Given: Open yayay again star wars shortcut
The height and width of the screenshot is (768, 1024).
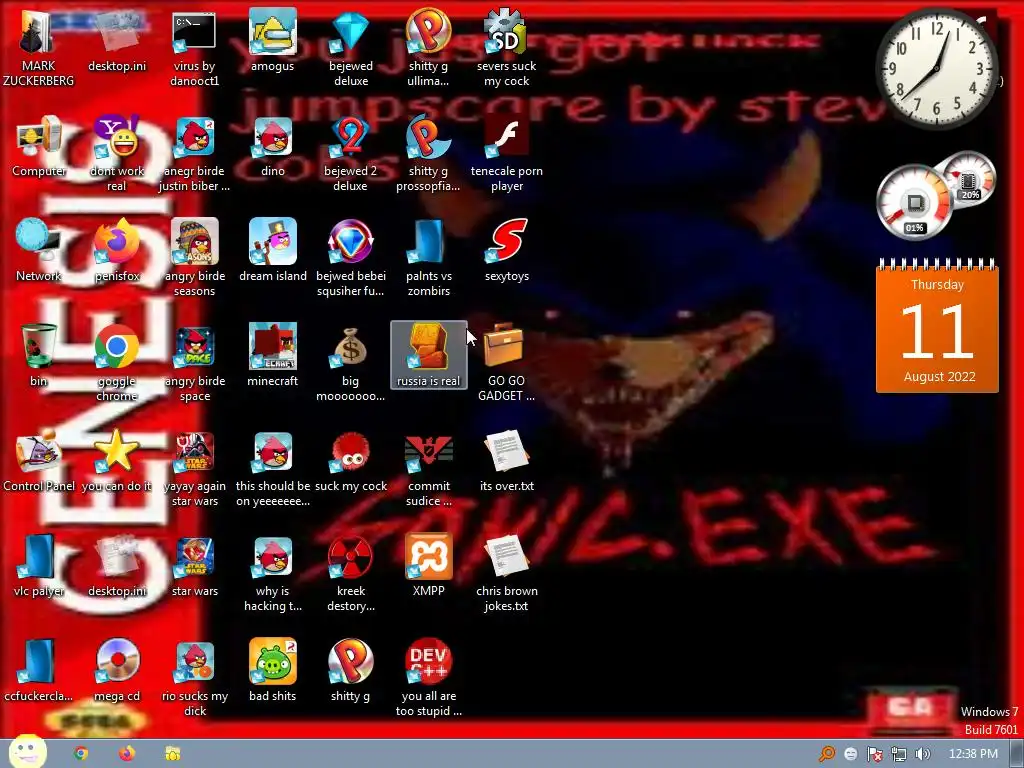Looking at the screenshot, I should [x=194, y=468].
